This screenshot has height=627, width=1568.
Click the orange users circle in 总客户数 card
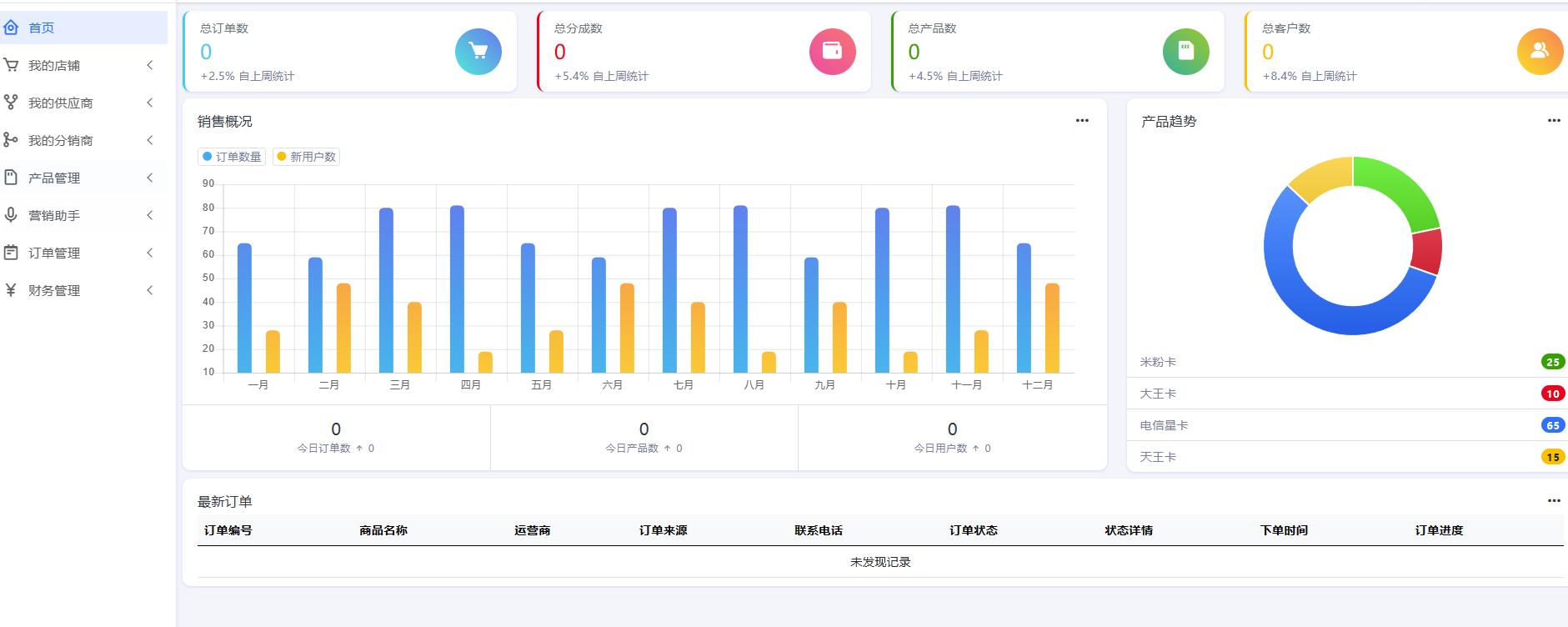(x=1540, y=52)
